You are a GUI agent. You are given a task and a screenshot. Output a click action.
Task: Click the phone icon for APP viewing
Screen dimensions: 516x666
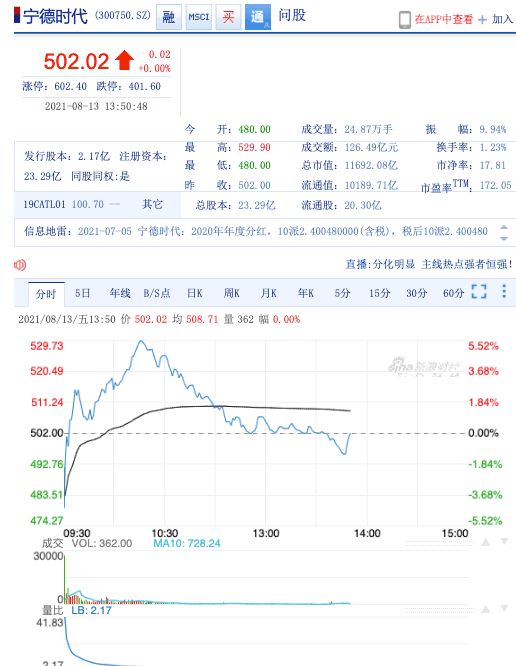click(x=405, y=20)
